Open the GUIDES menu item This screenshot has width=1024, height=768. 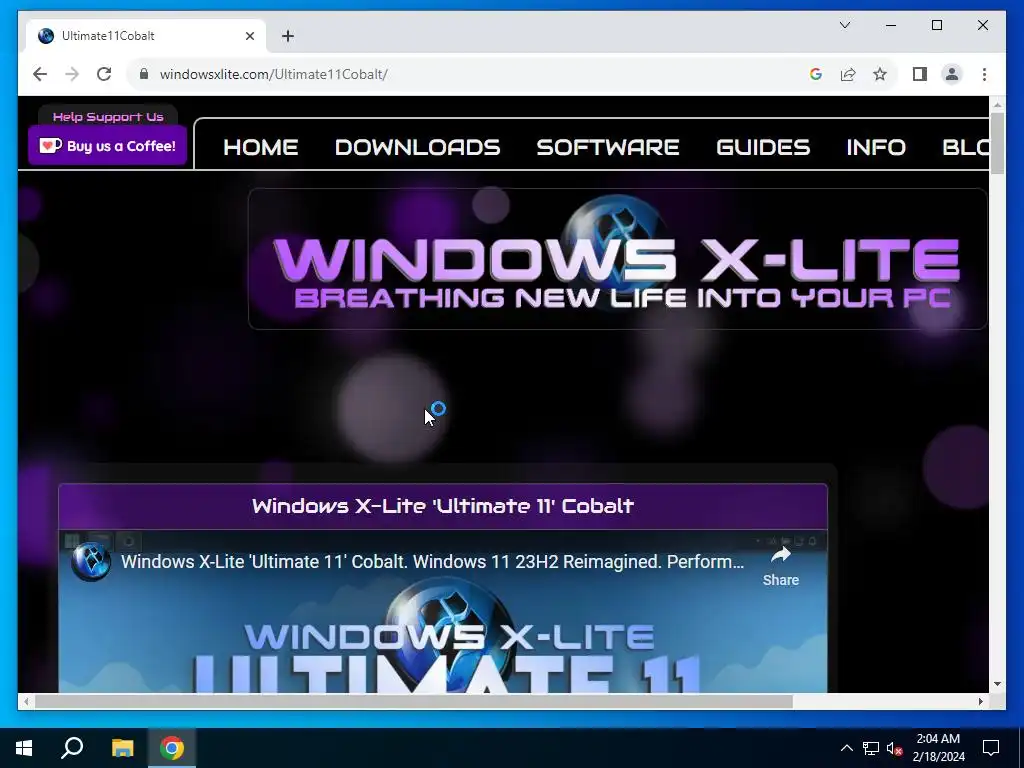click(x=763, y=148)
